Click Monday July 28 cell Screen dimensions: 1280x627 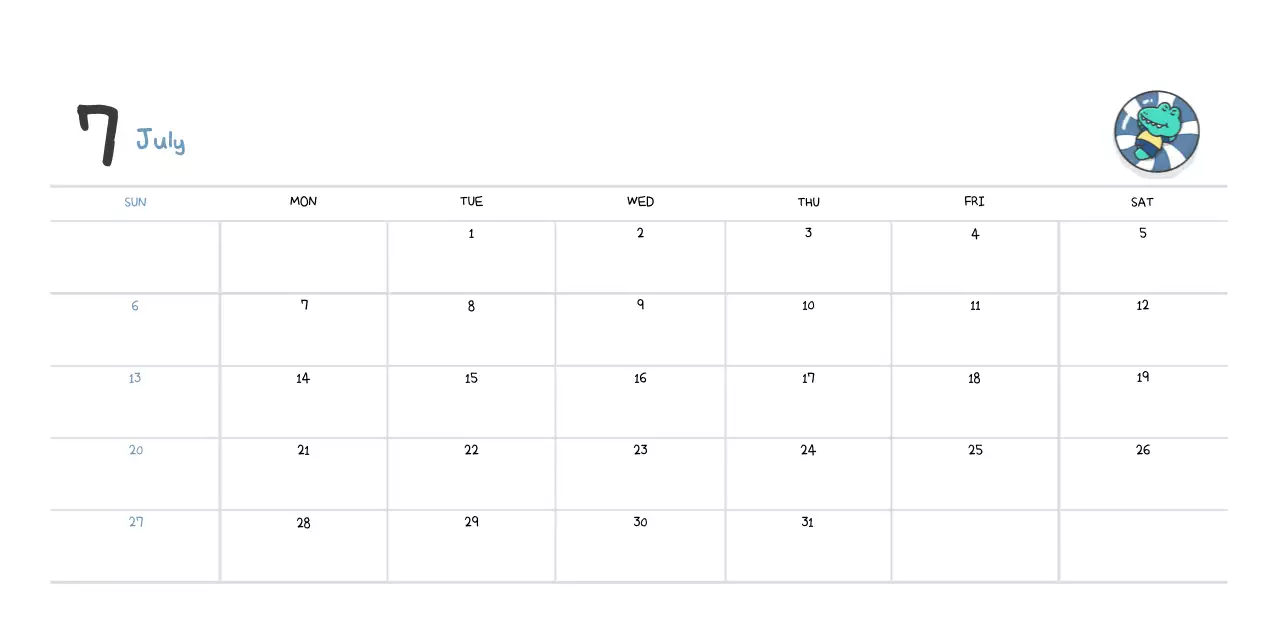coord(303,544)
